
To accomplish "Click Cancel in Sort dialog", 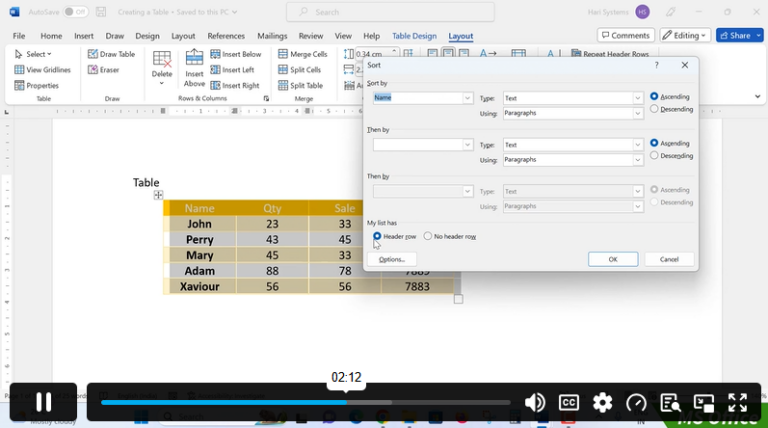I will pyautogui.click(x=669, y=259).
